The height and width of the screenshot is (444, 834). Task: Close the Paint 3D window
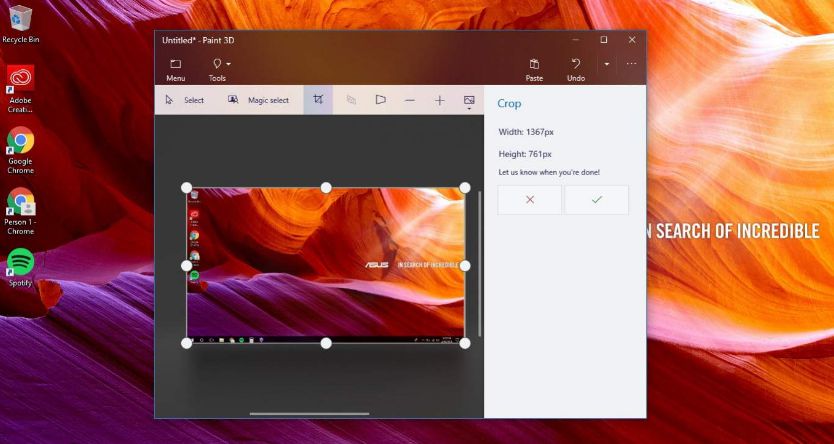coord(632,40)
